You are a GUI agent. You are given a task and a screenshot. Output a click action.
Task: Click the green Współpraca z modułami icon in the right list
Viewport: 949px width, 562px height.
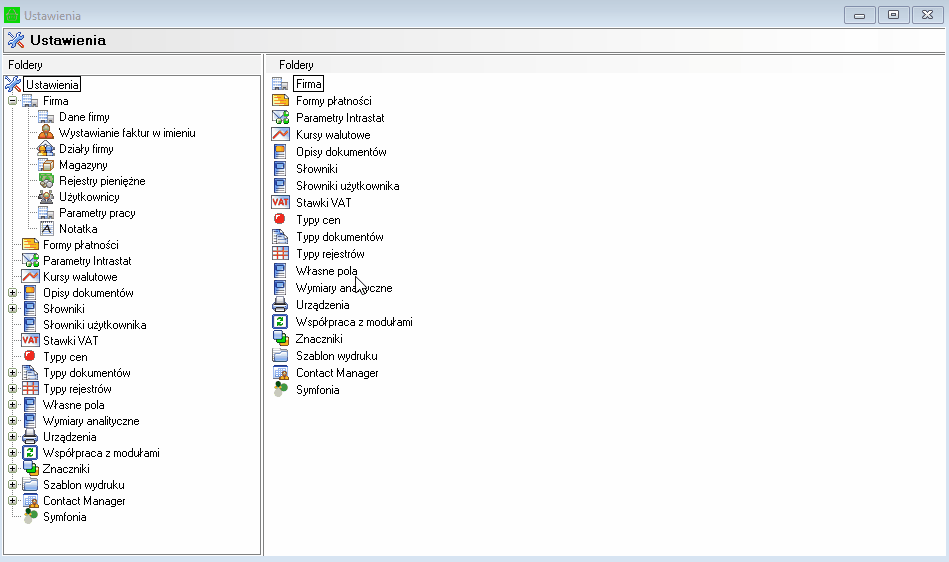click(x=280, y=322)
